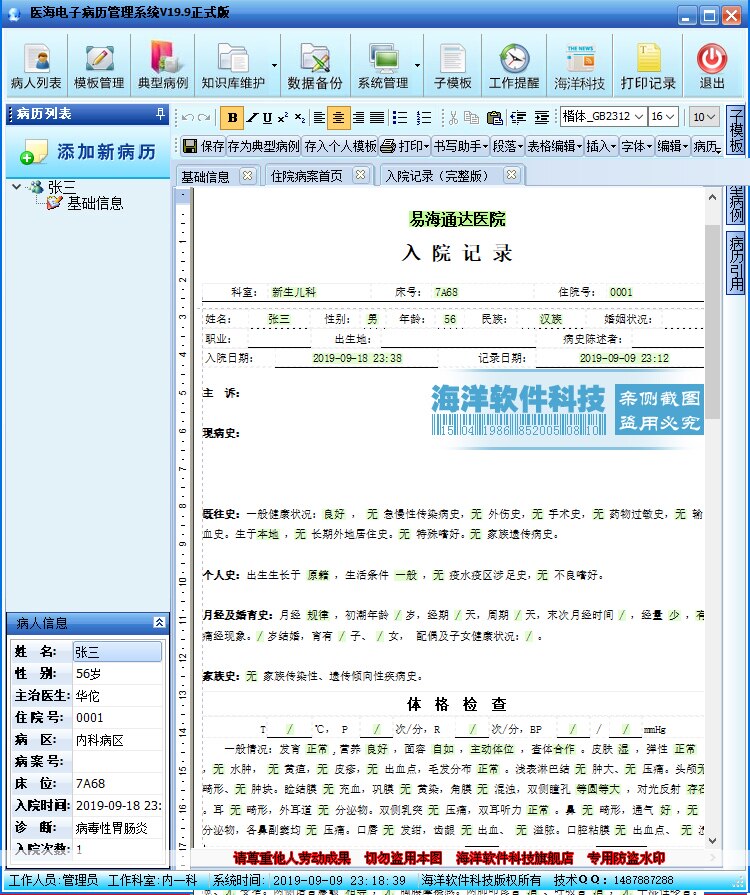Open the 病历引用 side panel tab
Viewport: 750px width, 895px height.
(x=736, y=264)
